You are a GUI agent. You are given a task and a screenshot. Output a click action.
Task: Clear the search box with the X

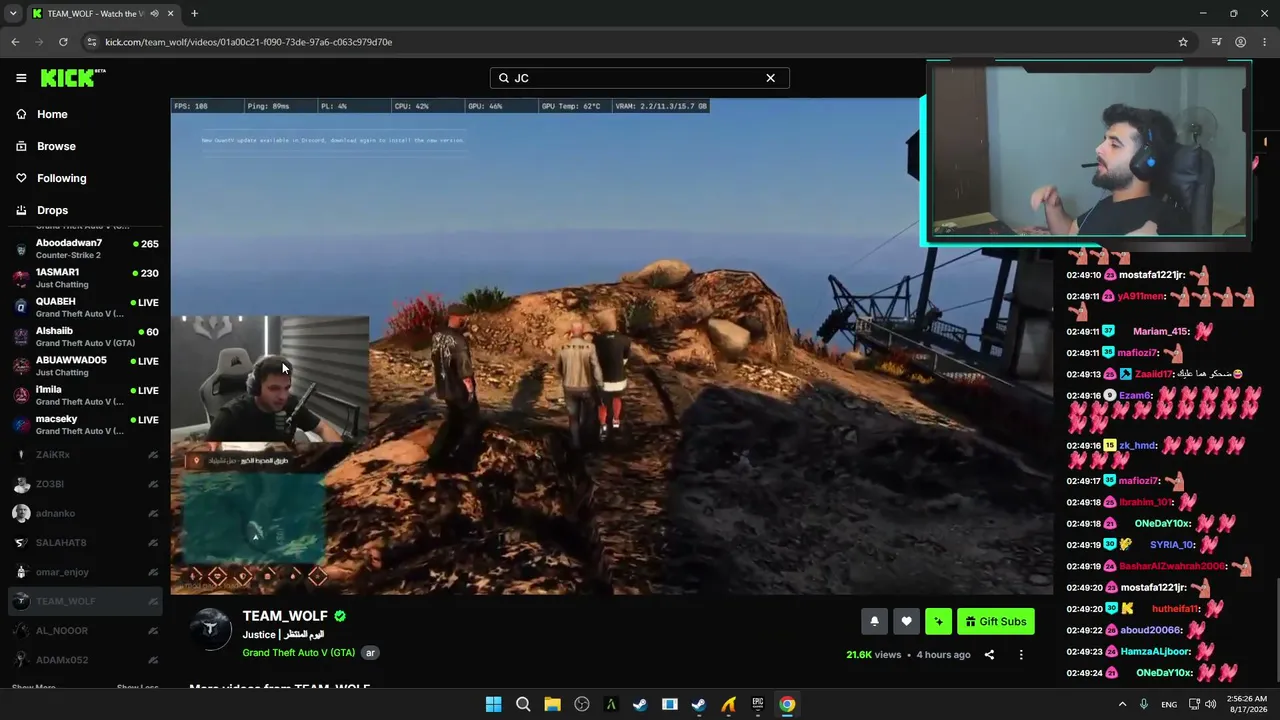pos(770,78)
